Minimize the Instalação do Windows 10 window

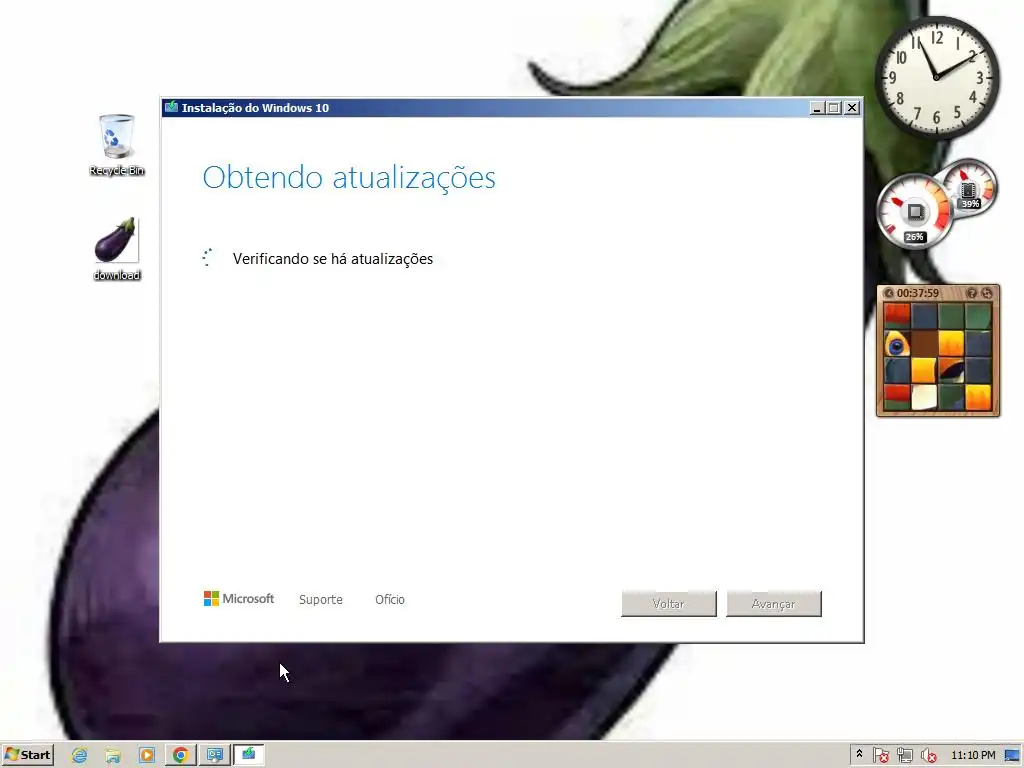816,108
